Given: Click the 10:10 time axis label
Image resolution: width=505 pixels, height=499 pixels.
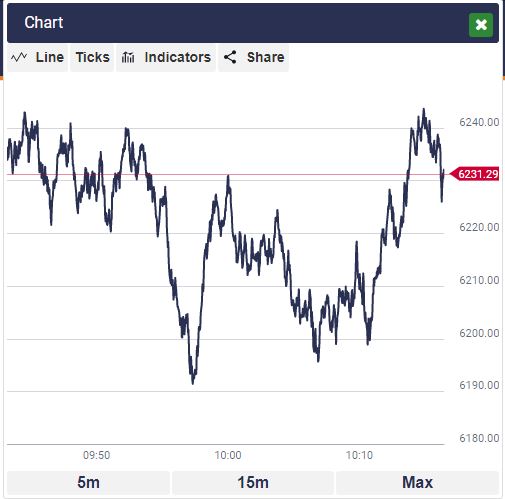Looking at the screenshot, I should [359, 455].
